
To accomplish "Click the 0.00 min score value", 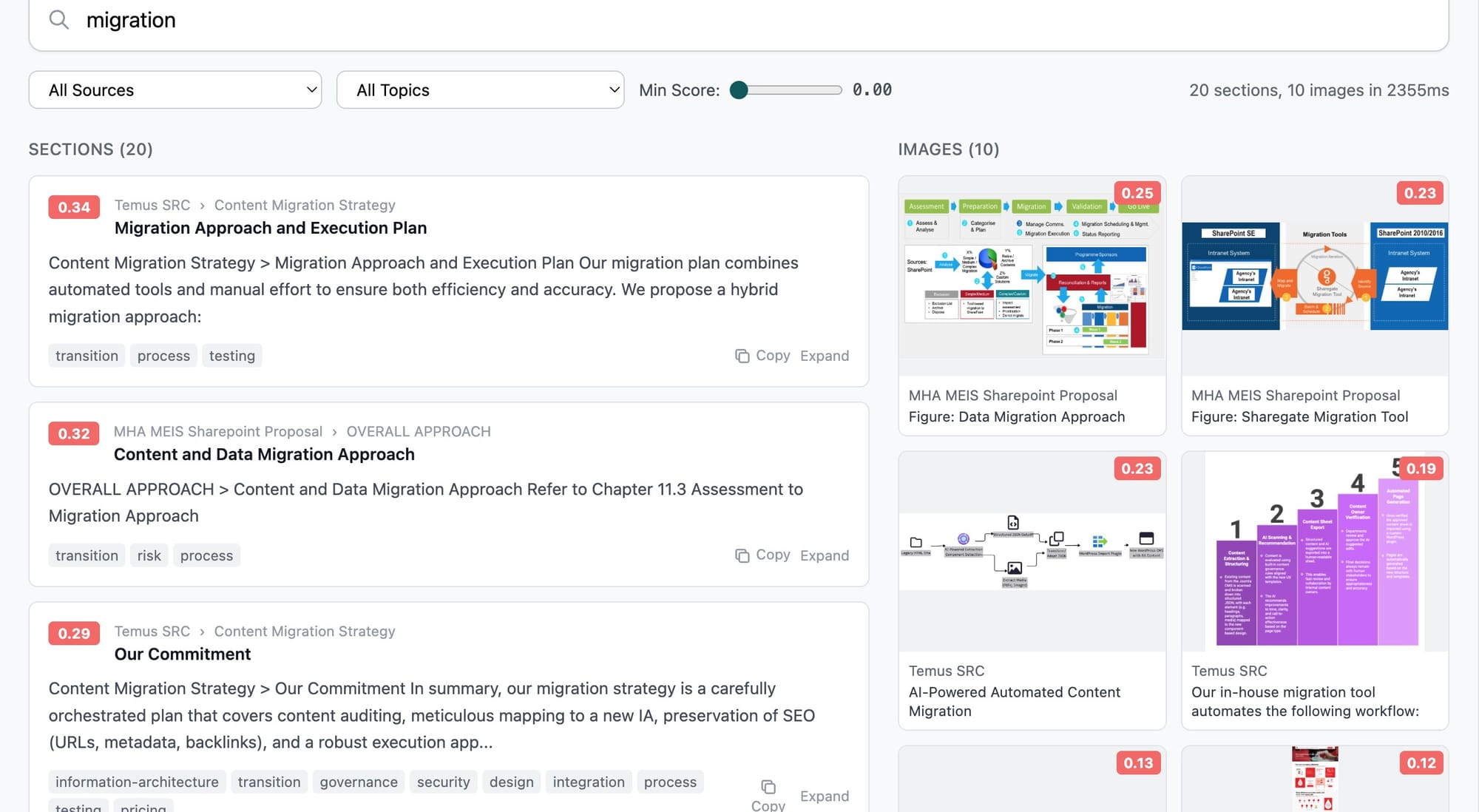I will click(x=872, y=89).
